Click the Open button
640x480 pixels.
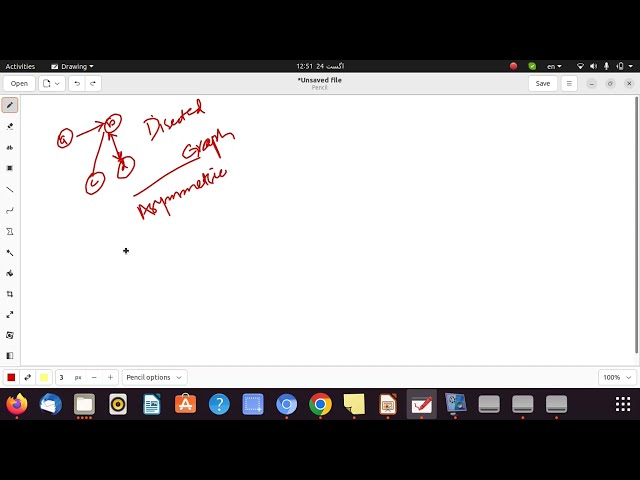point(19,83)
